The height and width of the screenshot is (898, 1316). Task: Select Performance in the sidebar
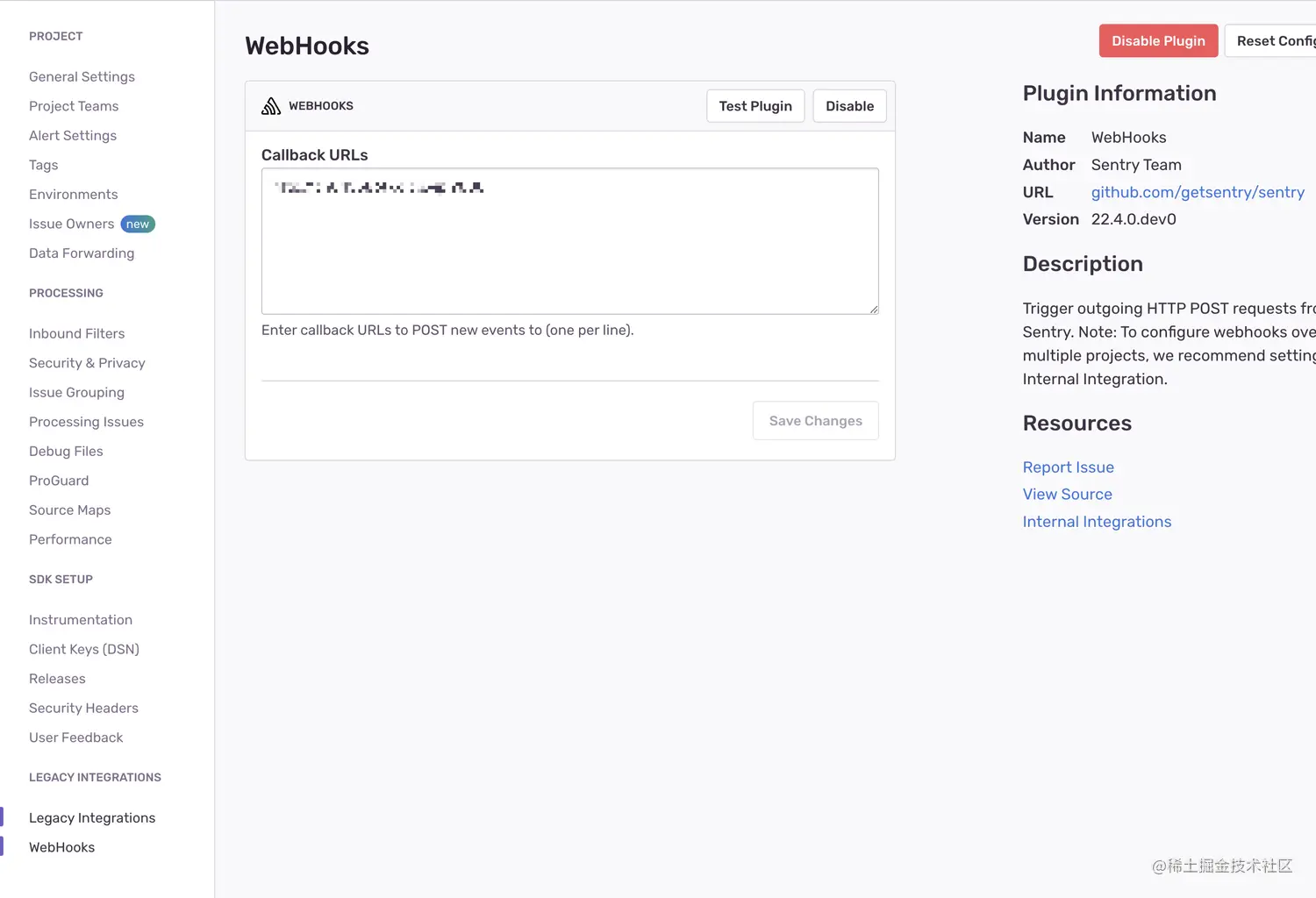pos(70,539)
